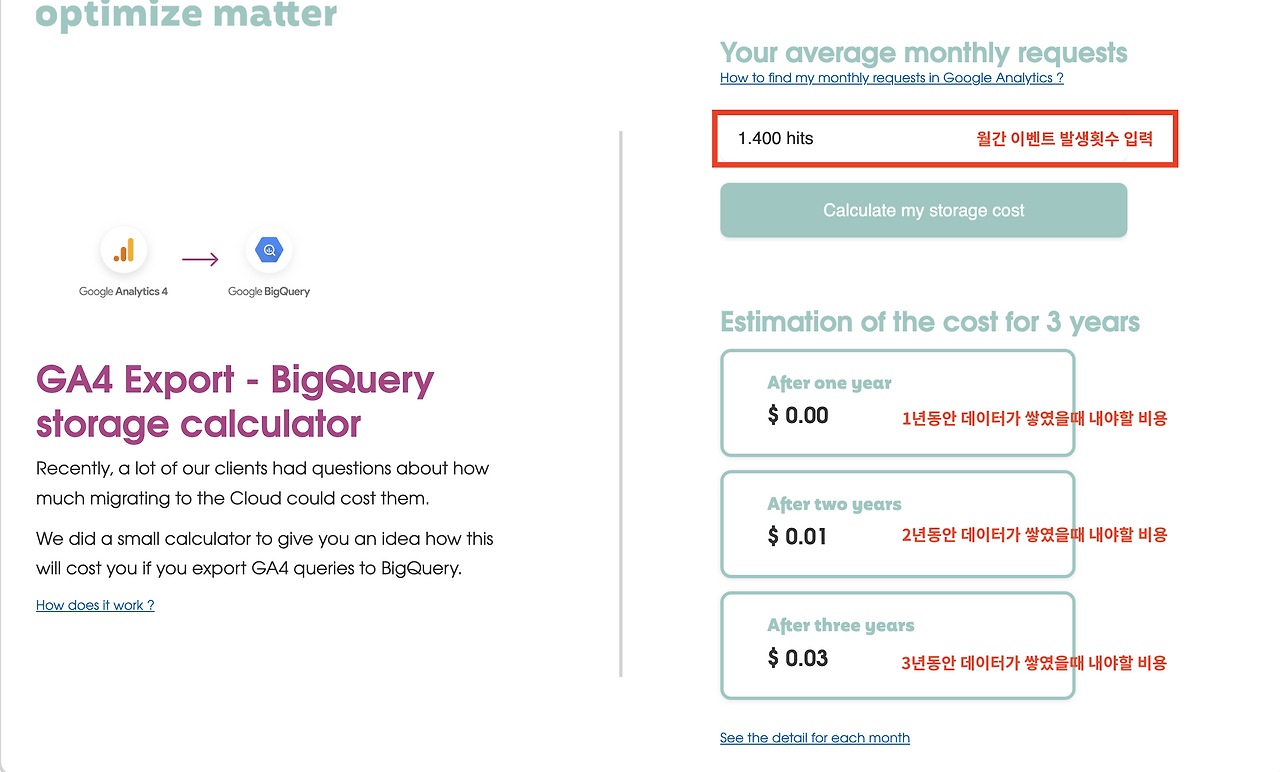
Task: Open 'See the detail for each month' link
Action: 815,738
